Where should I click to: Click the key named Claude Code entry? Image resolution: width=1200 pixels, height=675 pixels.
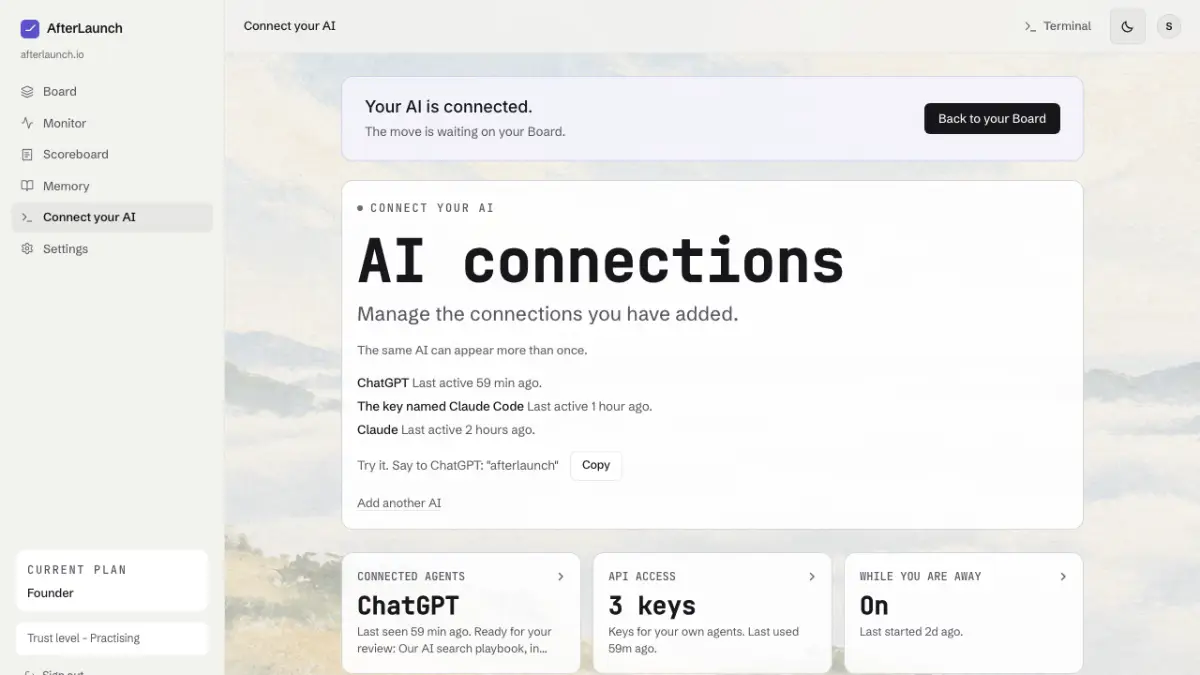coord(504,407)
